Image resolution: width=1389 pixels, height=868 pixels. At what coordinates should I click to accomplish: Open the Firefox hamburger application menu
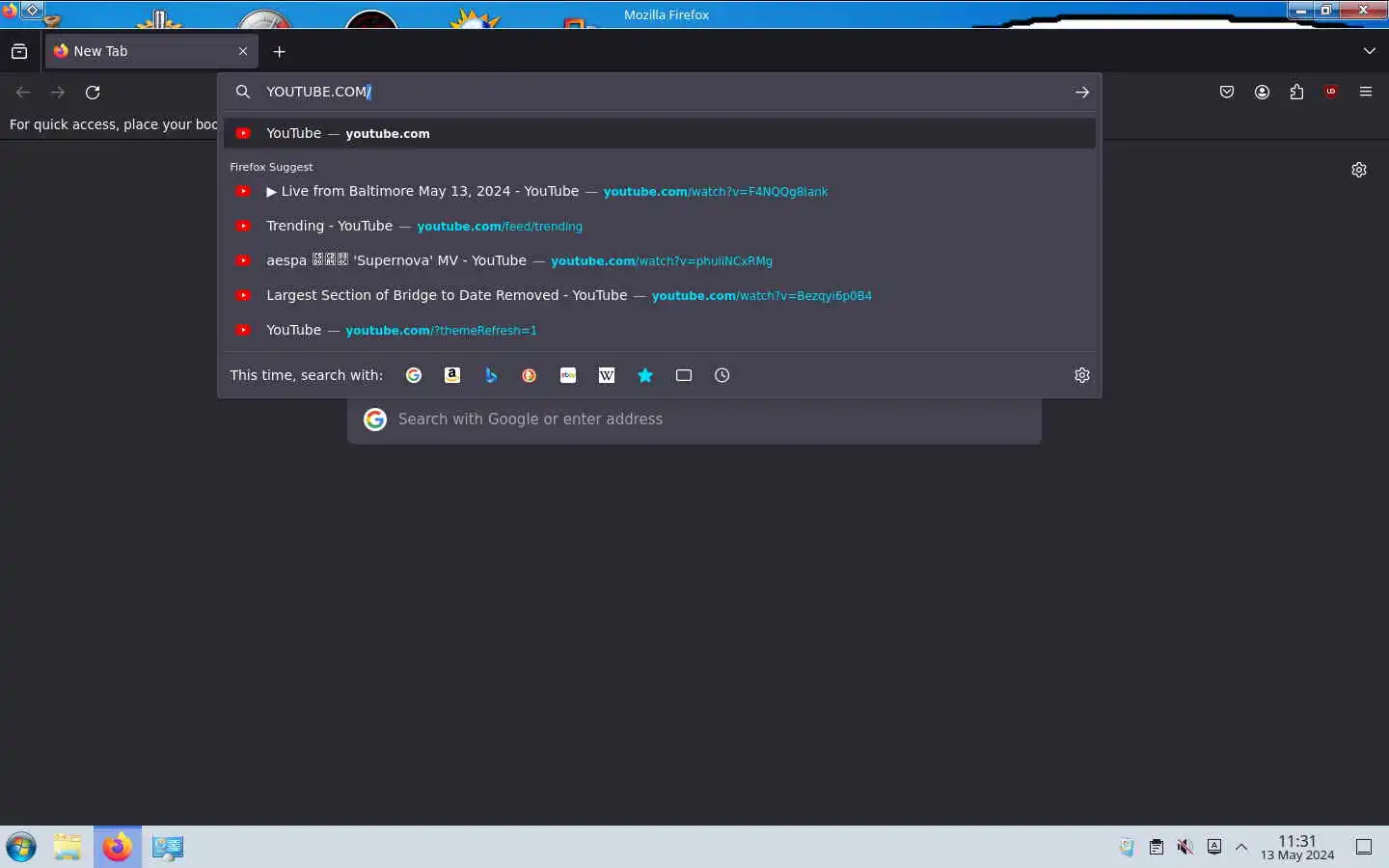[x=1366, y=92]
